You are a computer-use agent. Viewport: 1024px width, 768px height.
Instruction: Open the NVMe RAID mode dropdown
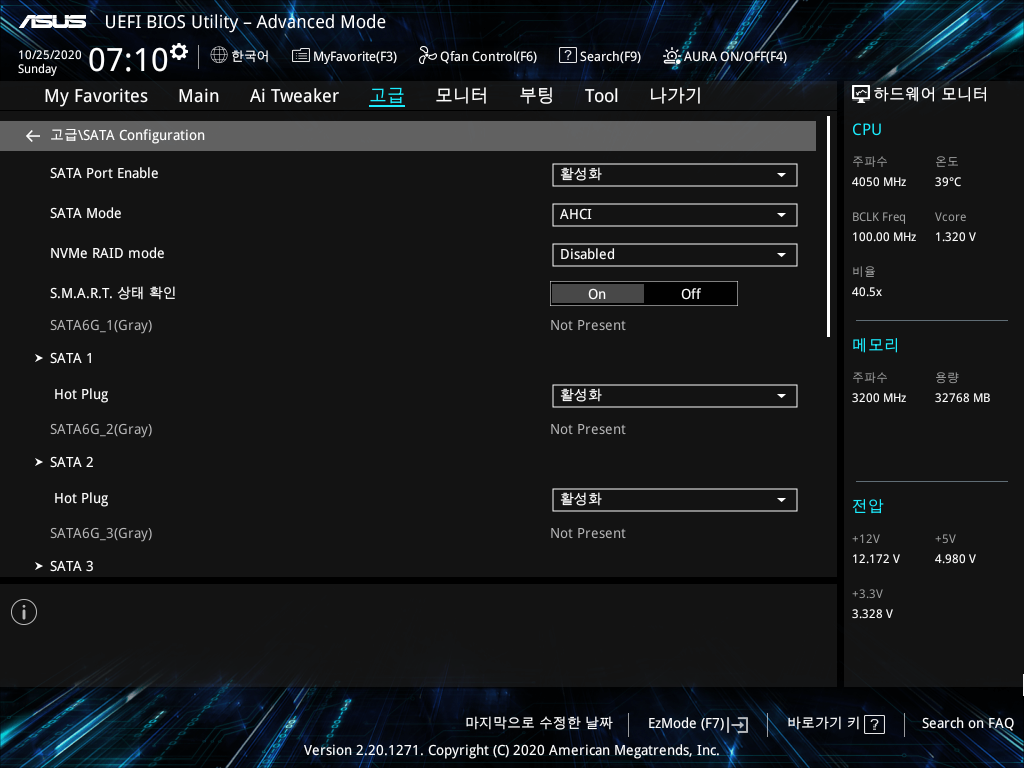click(675, 255)
